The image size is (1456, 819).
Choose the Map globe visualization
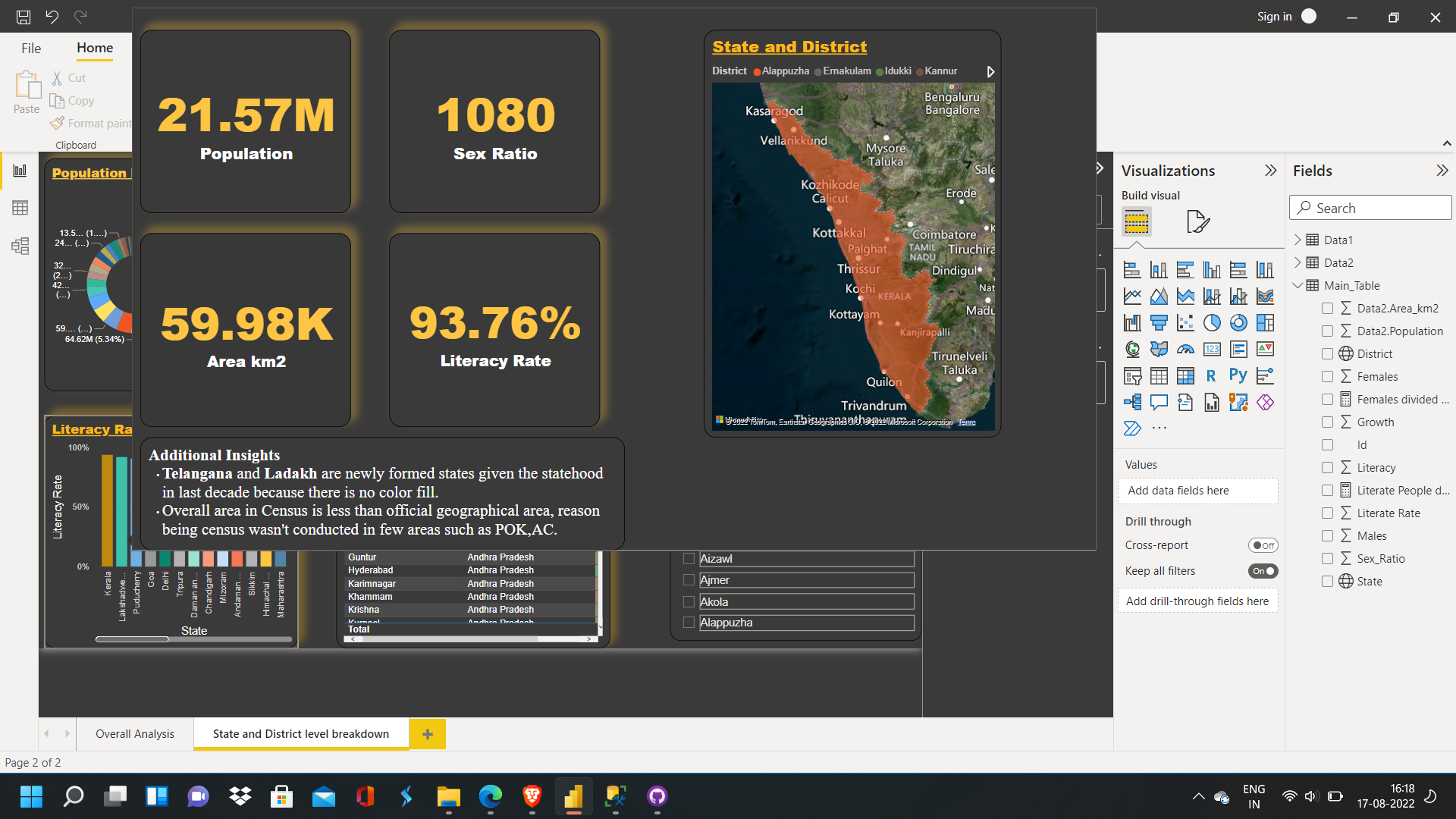tap(1132, 350)
